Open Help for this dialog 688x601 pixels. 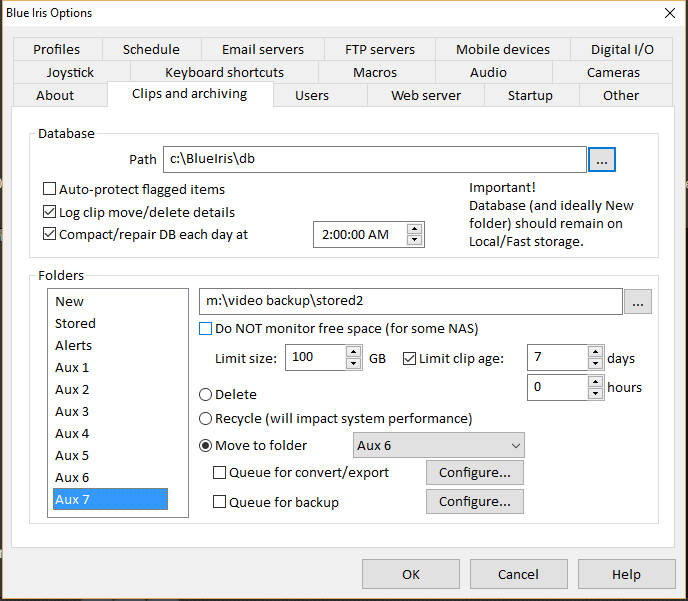coord(627,574)
